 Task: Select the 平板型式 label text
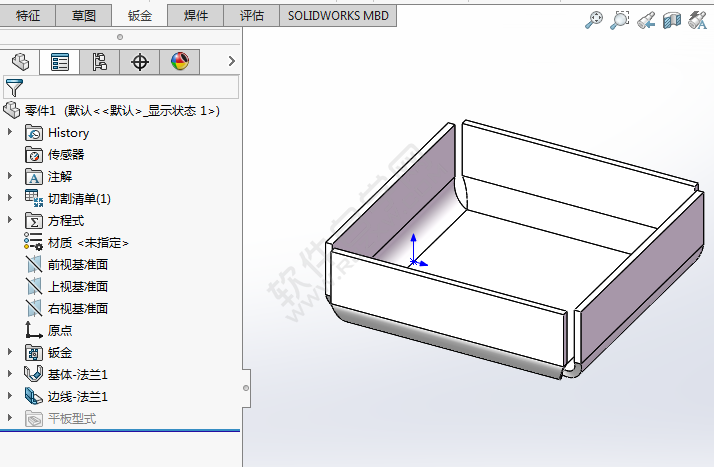72,418
